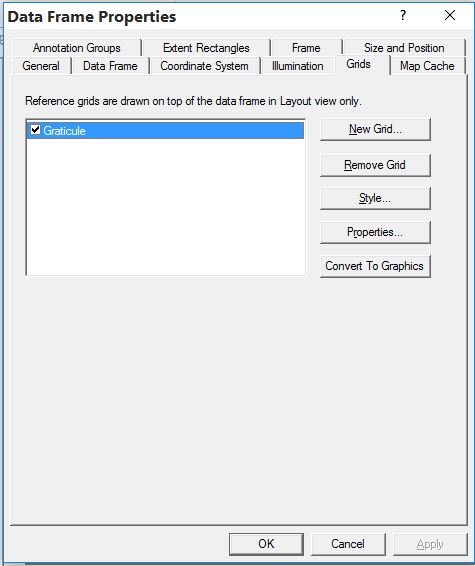Open the Map Cache tab
This screenshot has height=566, width=475.
[x=427, y=66]
